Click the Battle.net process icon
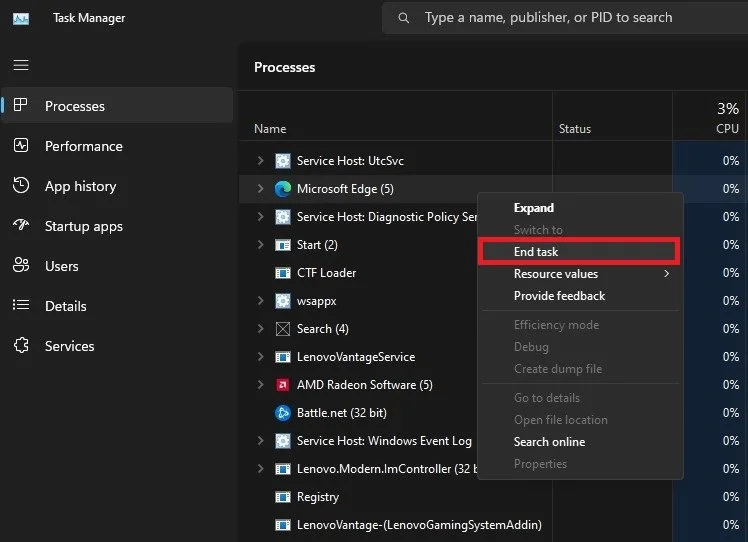 pos(283,413)
